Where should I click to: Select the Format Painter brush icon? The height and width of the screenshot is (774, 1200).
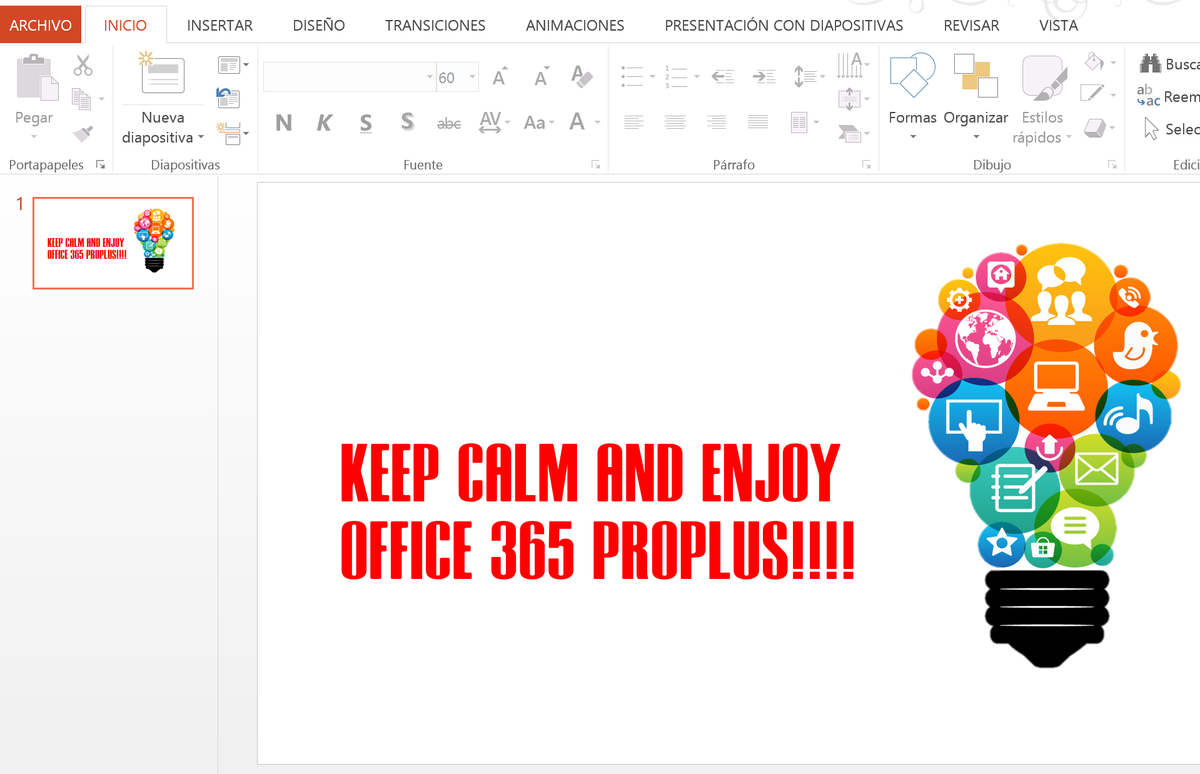[x=83, y=132]
